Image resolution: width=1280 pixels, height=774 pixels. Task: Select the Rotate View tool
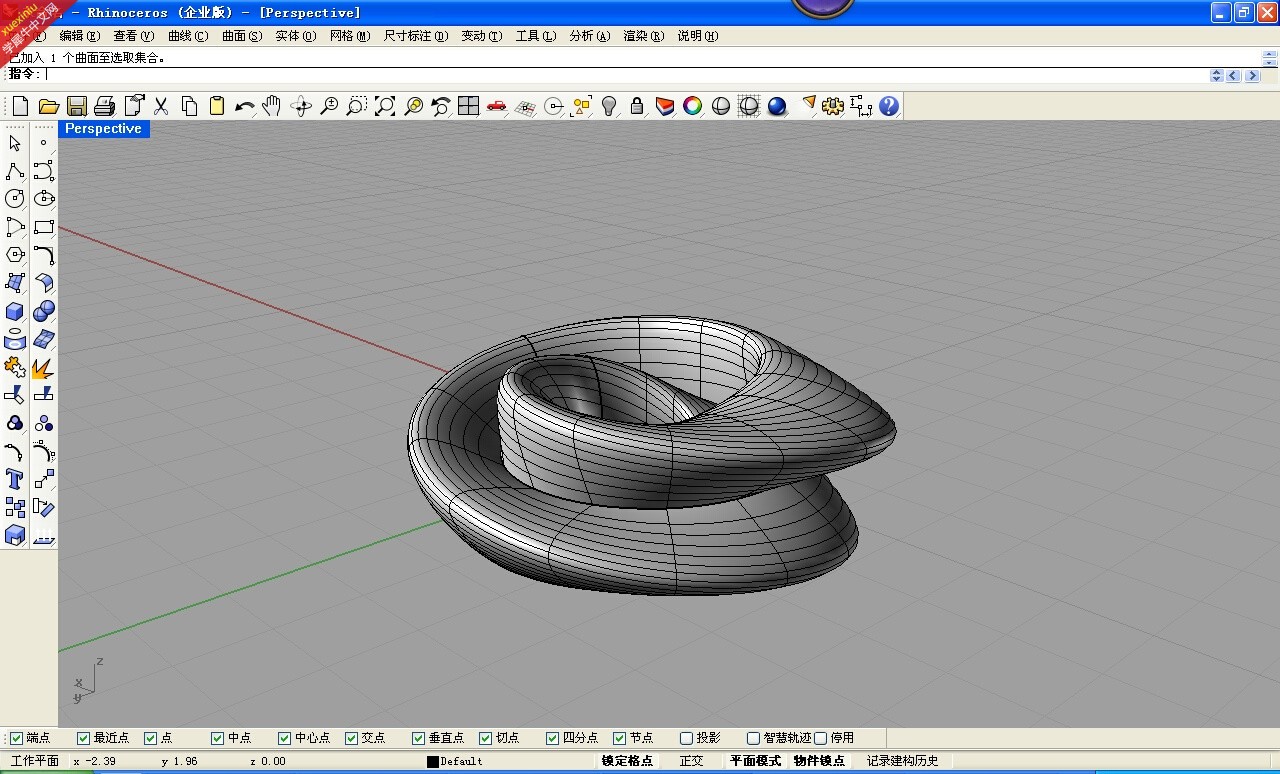301,106
